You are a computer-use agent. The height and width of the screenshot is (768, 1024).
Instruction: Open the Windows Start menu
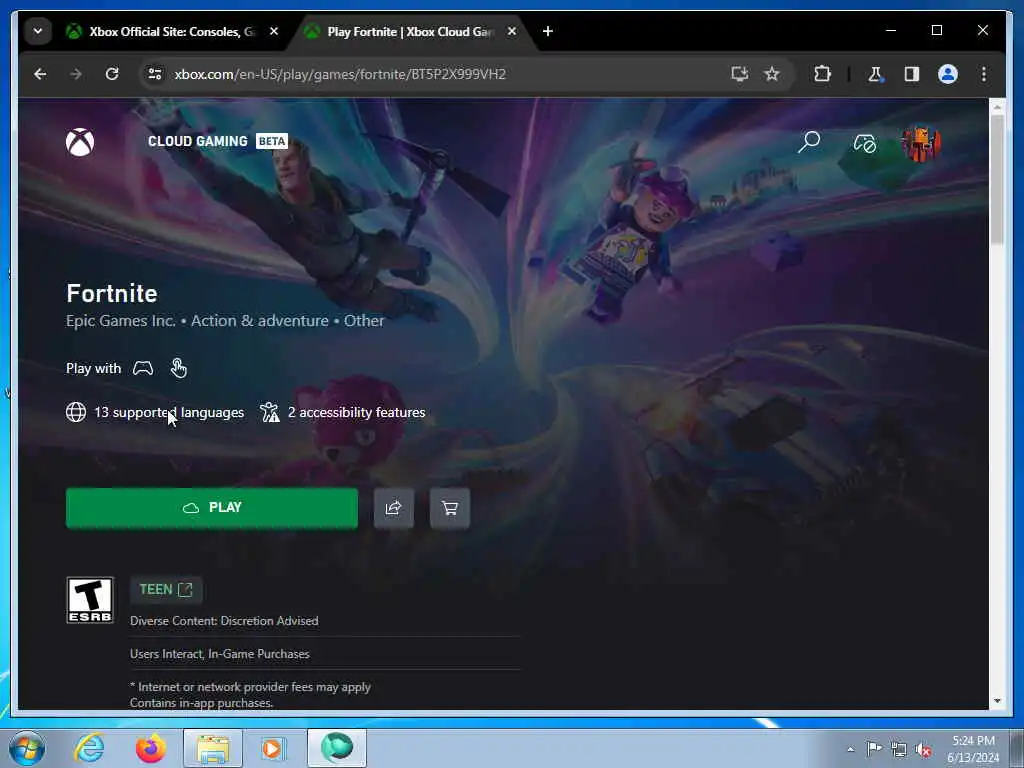point(27,748)
